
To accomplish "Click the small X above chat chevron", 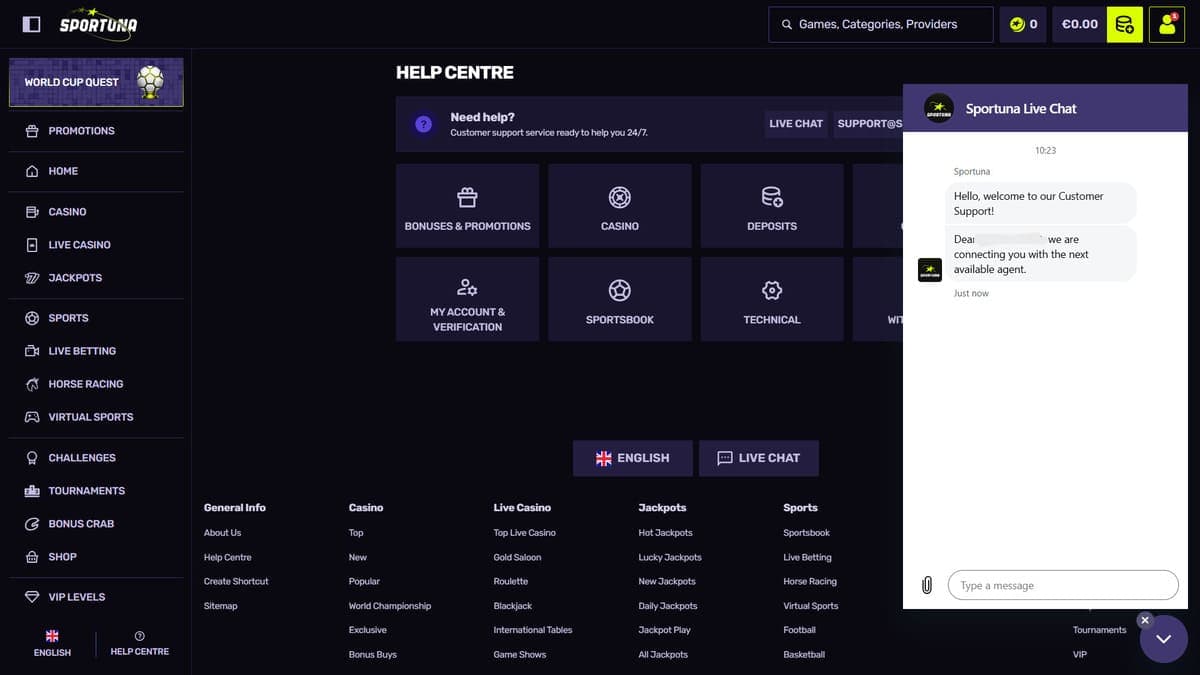I will point(1145,620).
